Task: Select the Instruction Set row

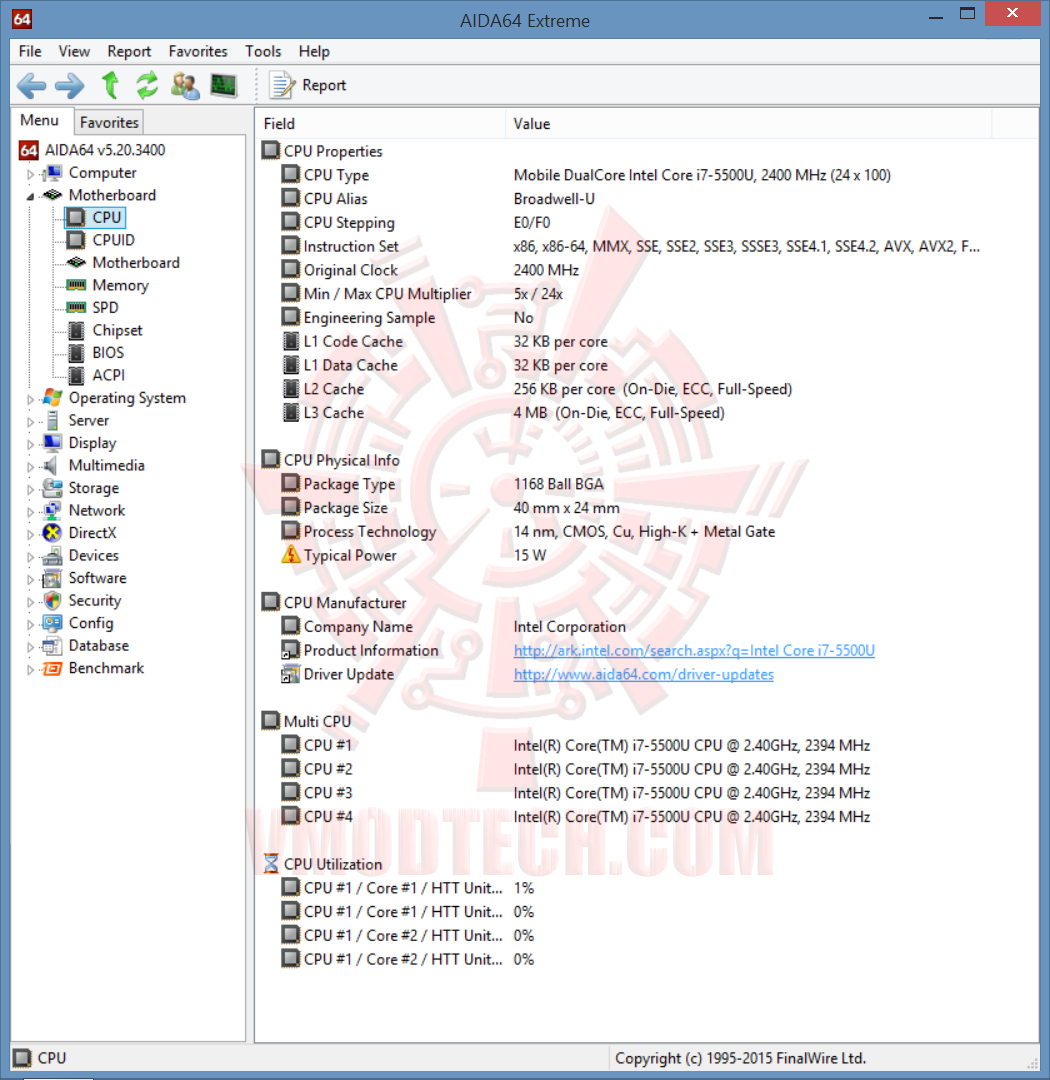Action: pos(646,246)
